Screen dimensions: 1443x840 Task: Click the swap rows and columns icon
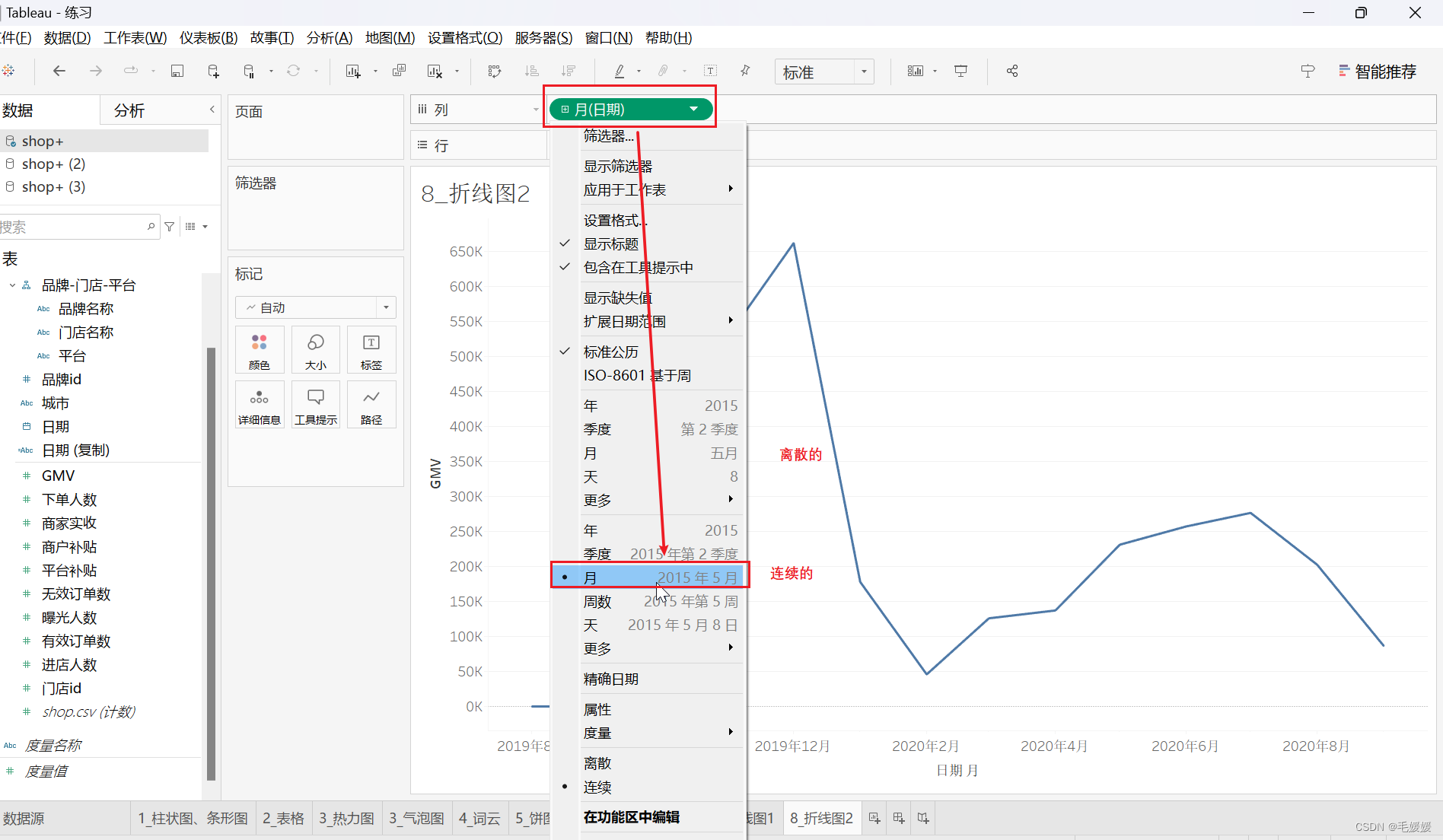click(x=495, y=71)
